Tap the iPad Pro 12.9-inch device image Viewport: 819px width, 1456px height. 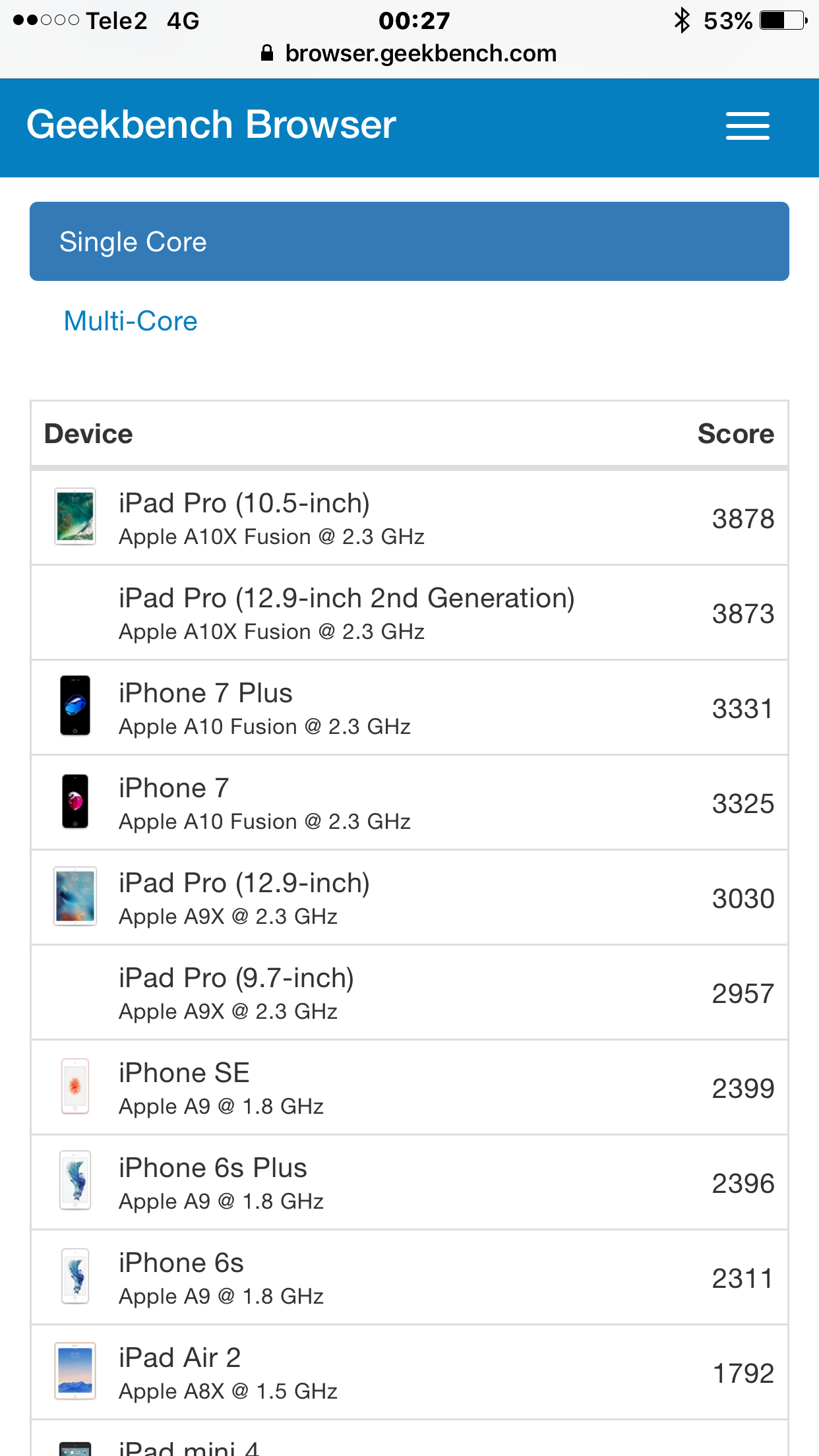[75, 896]
